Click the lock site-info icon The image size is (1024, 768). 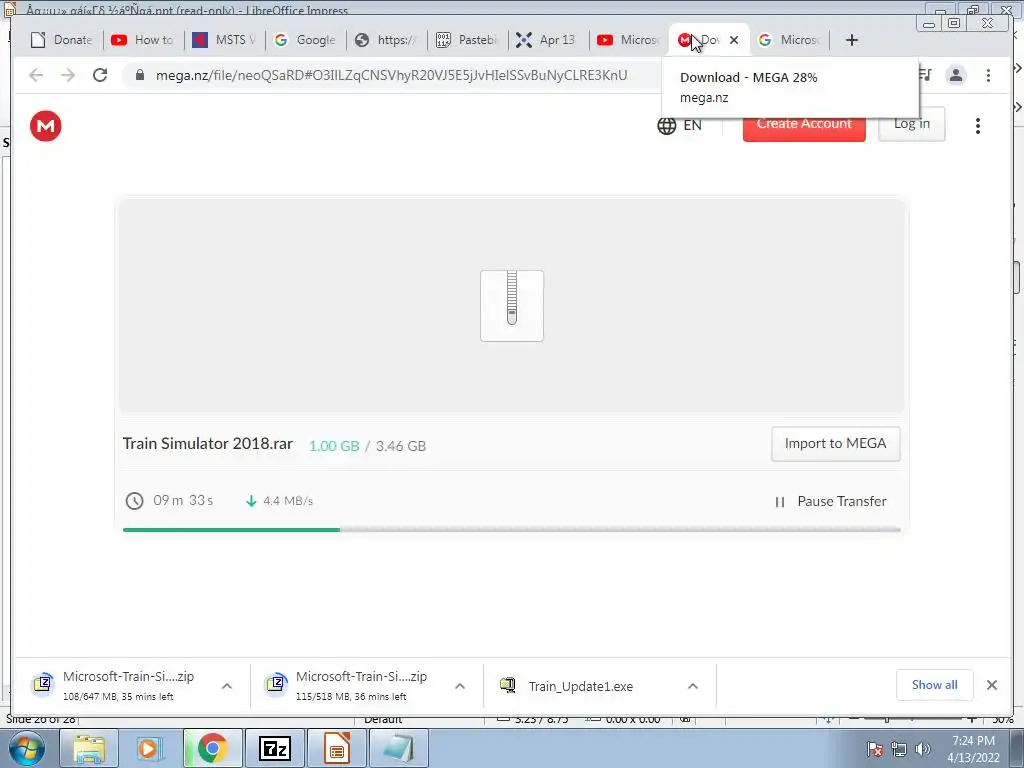139,75
